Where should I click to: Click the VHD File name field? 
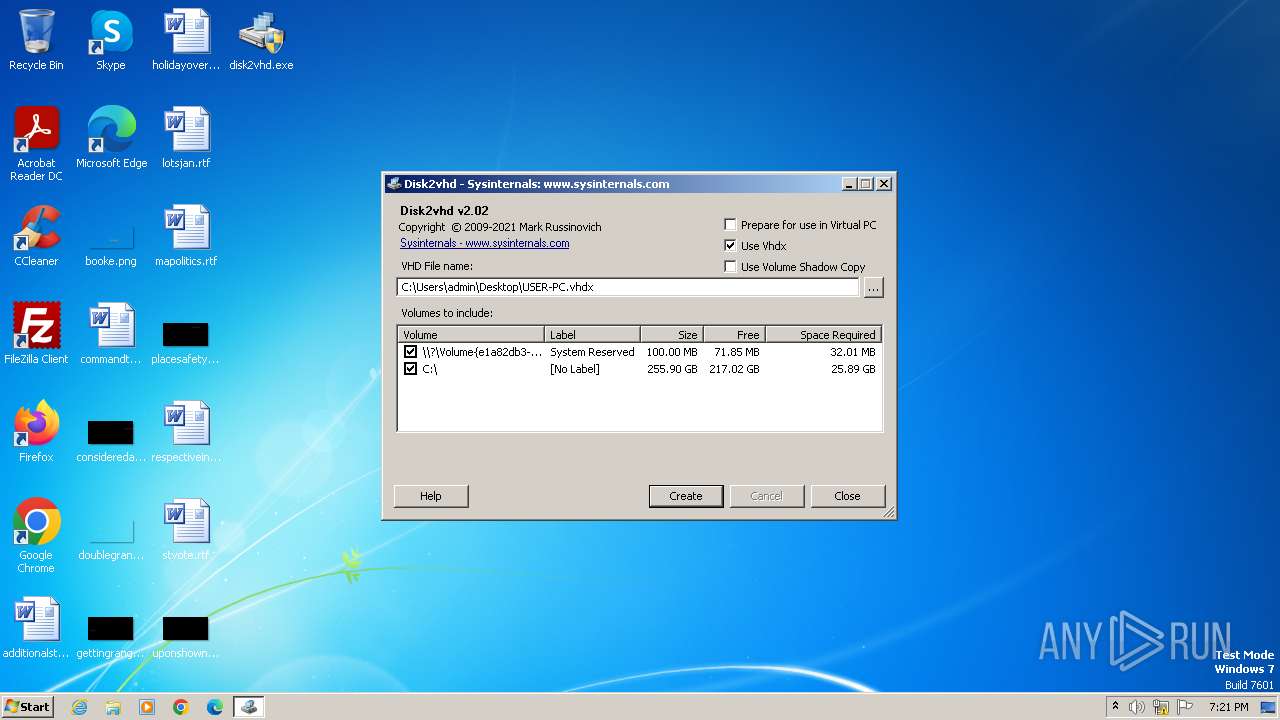pos(628,287)
